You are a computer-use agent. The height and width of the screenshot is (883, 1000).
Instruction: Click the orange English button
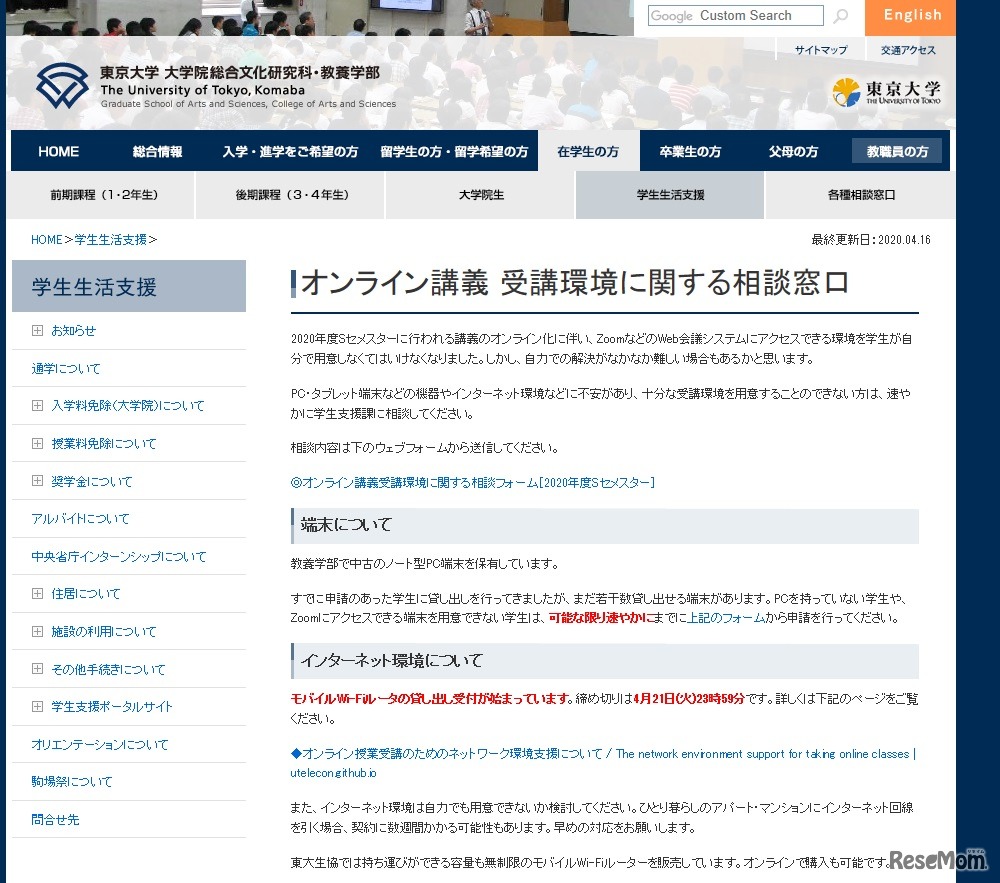coord(910,16)
